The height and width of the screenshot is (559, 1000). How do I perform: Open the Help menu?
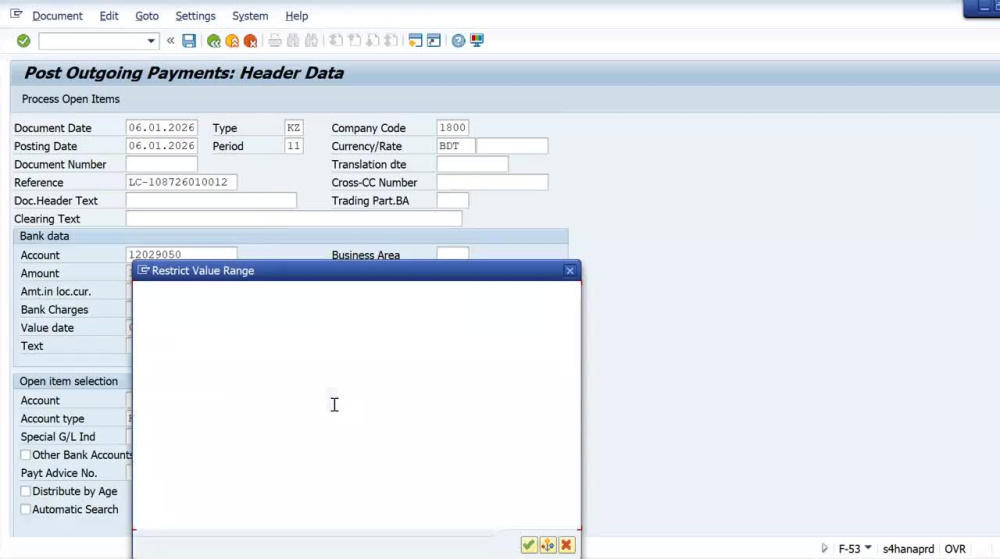pos(297,16)
